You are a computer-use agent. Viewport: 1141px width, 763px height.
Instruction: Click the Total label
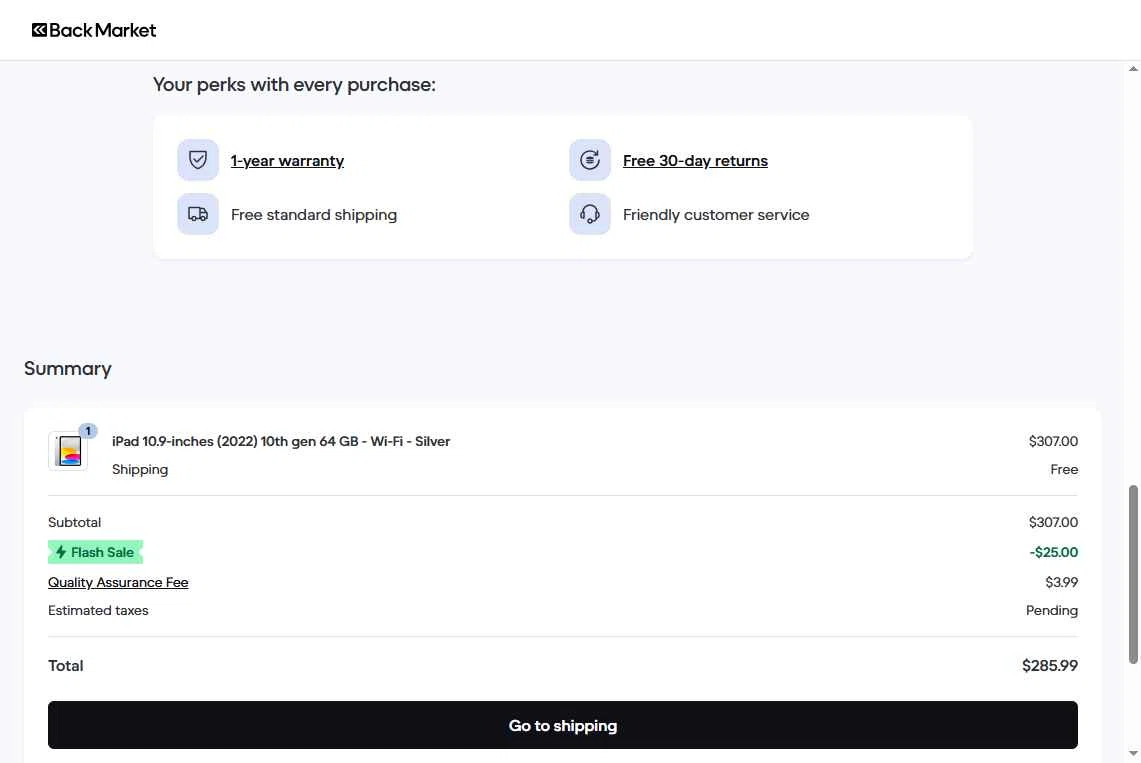[x=65, y=666]
